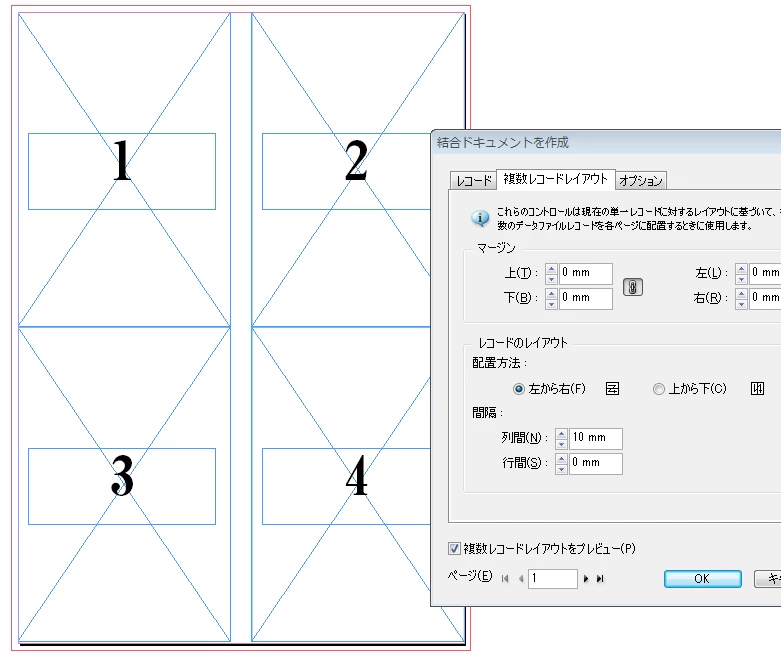The height and width of the screenshot is (664, 781).
Task: Increase the 左(L) margin with up arrow
Action: click(x=741, y=268)
